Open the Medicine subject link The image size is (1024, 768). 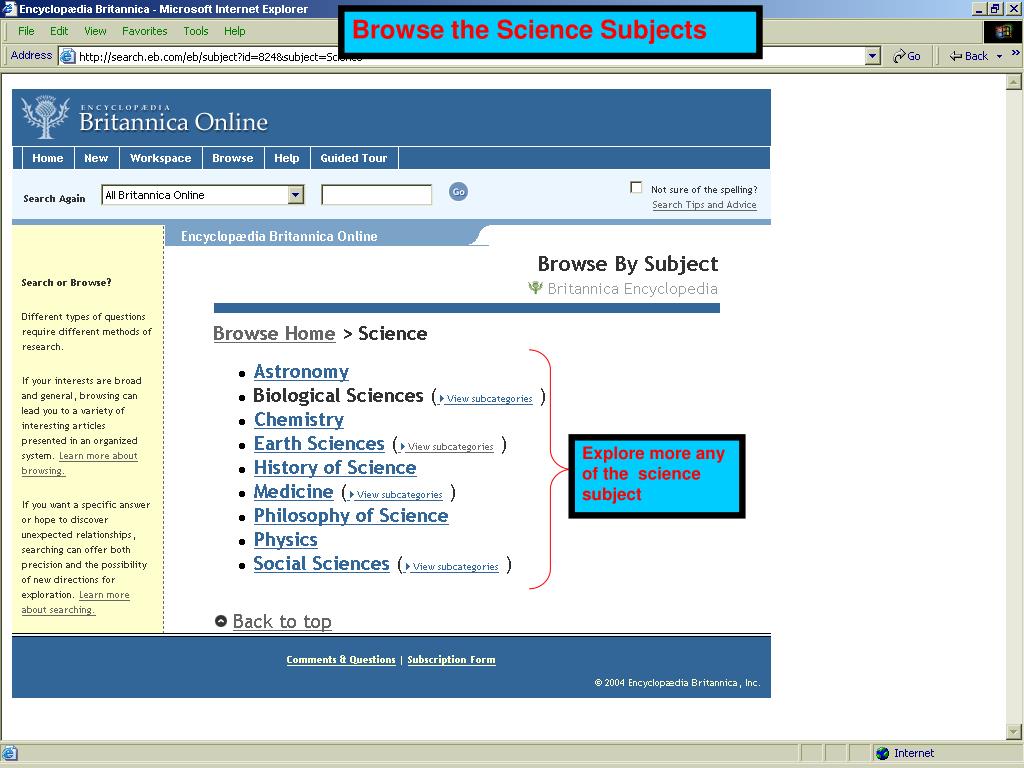293,492
